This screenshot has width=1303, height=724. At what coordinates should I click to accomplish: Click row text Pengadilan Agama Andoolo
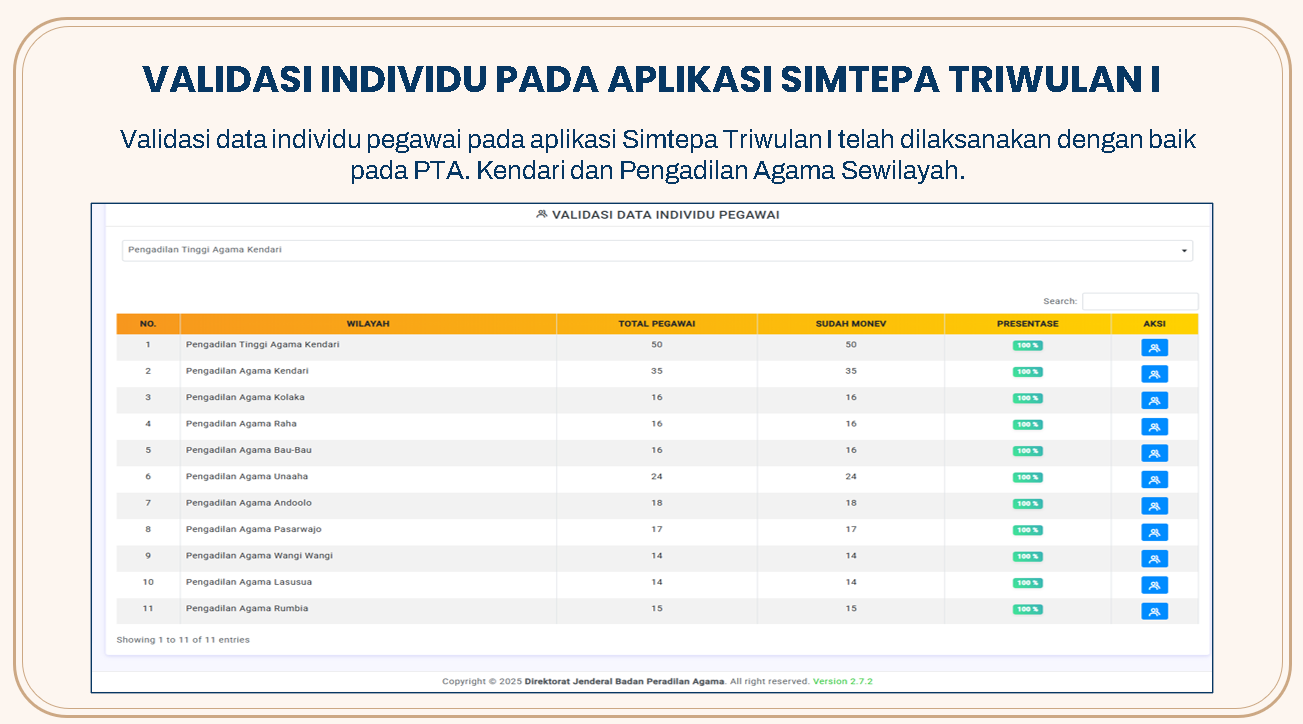(247, 503)
